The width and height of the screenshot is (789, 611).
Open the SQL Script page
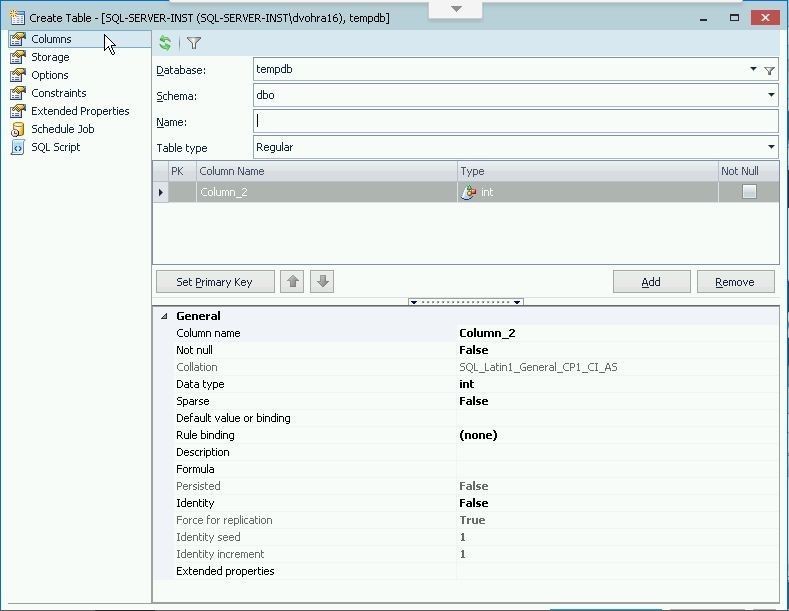coord(55,147)
